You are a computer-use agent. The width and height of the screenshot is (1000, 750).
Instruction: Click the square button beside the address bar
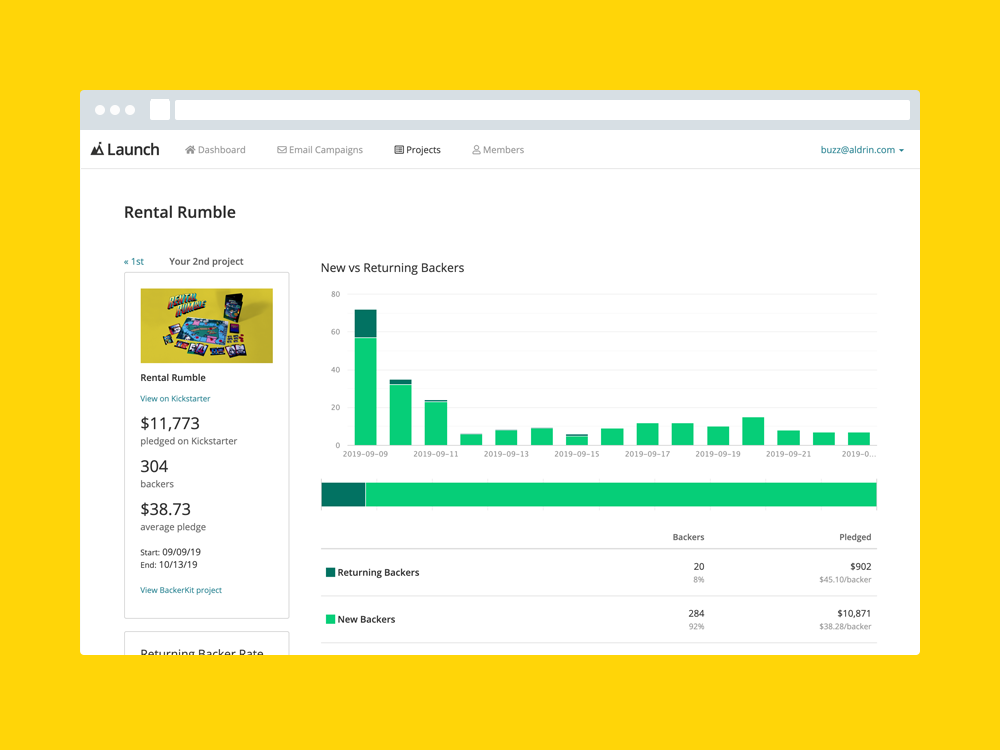[x=160, y=110]
